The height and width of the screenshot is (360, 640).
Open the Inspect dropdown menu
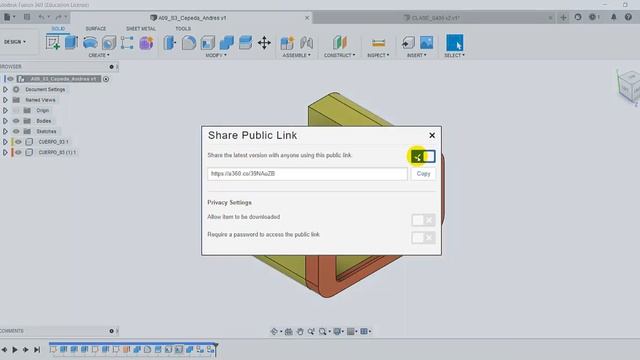378,55
